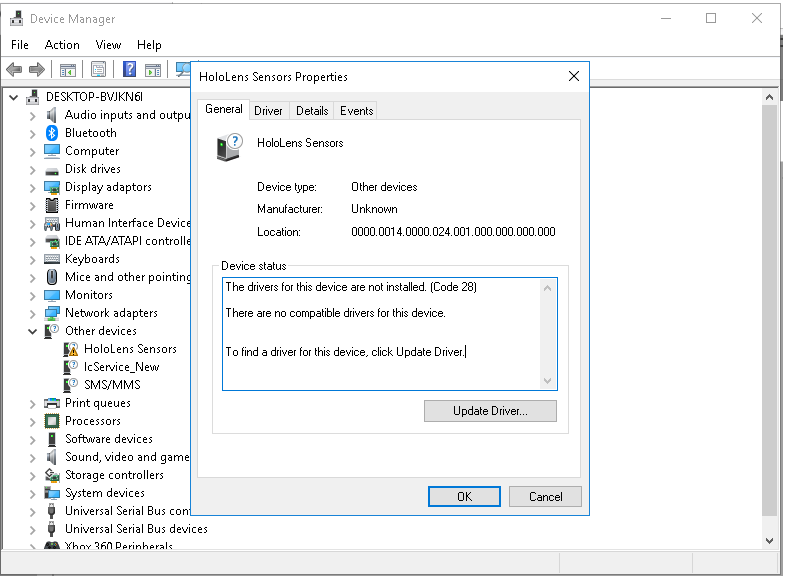Click the Bluetooth category icon

(52, 133)
